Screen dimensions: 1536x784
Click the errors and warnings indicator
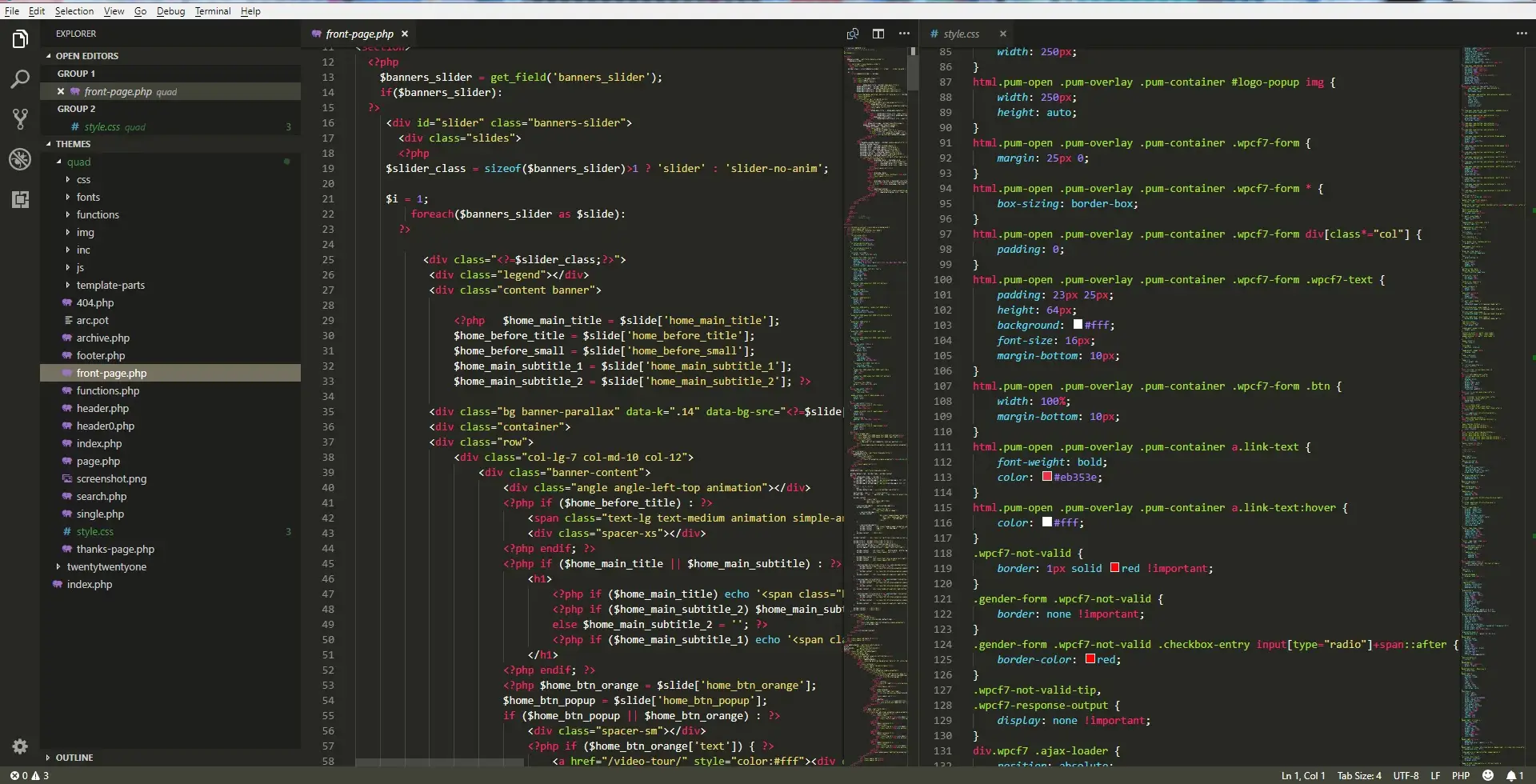pyautogui.click(x=28, y=775)
